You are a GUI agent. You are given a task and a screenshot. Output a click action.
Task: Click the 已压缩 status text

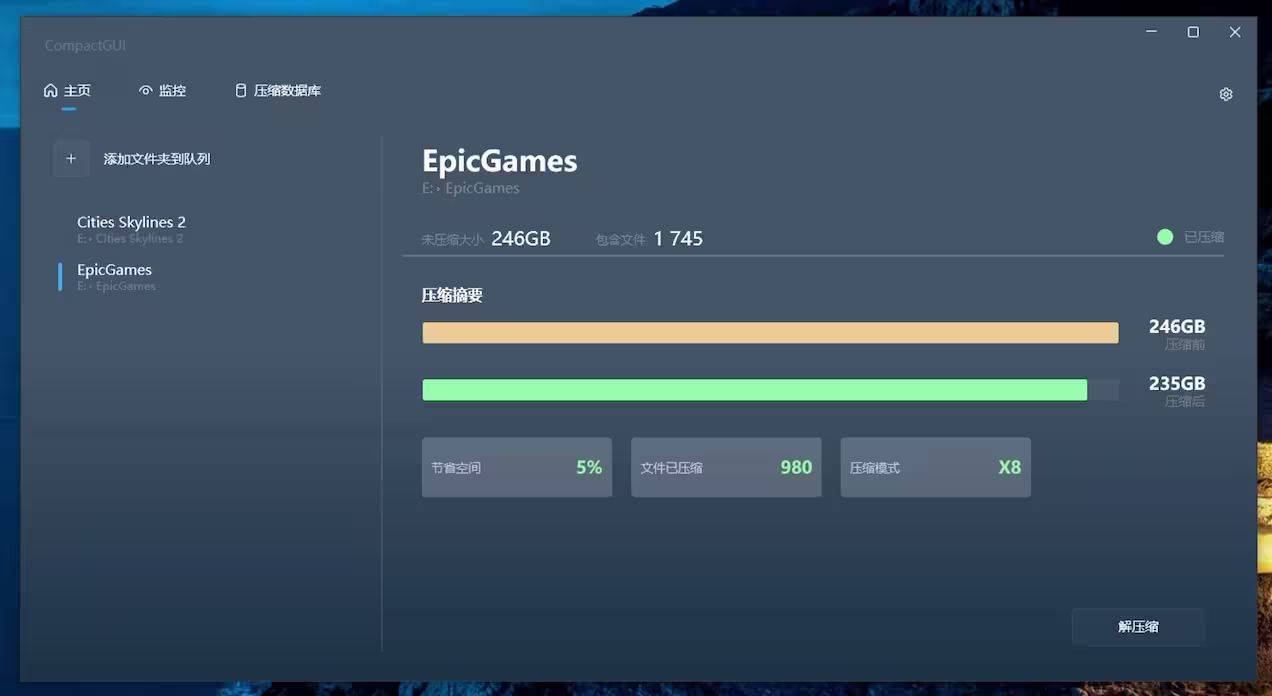pos(1204,237)
